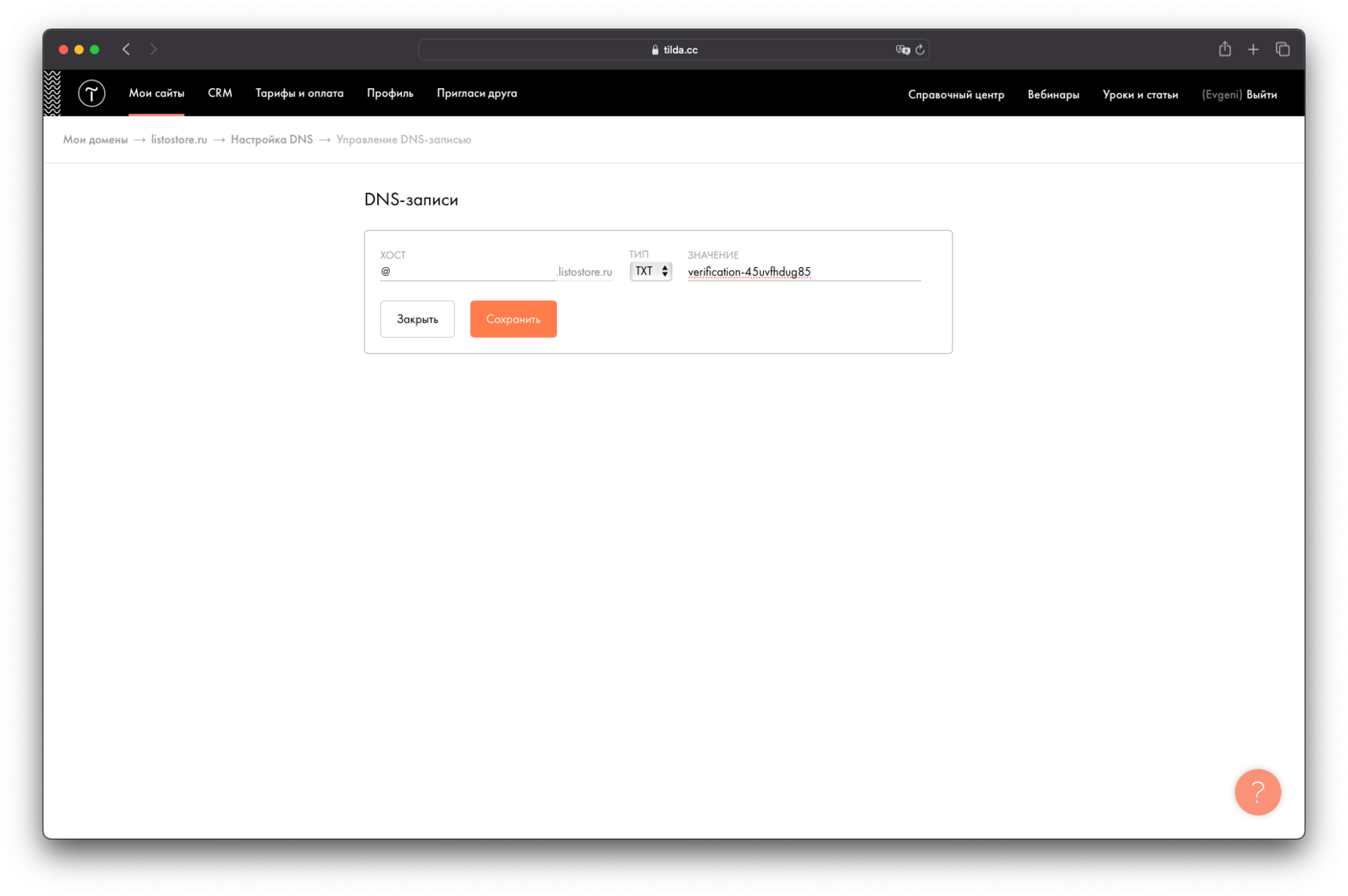Open the CRM menu item

pos(220,93)
